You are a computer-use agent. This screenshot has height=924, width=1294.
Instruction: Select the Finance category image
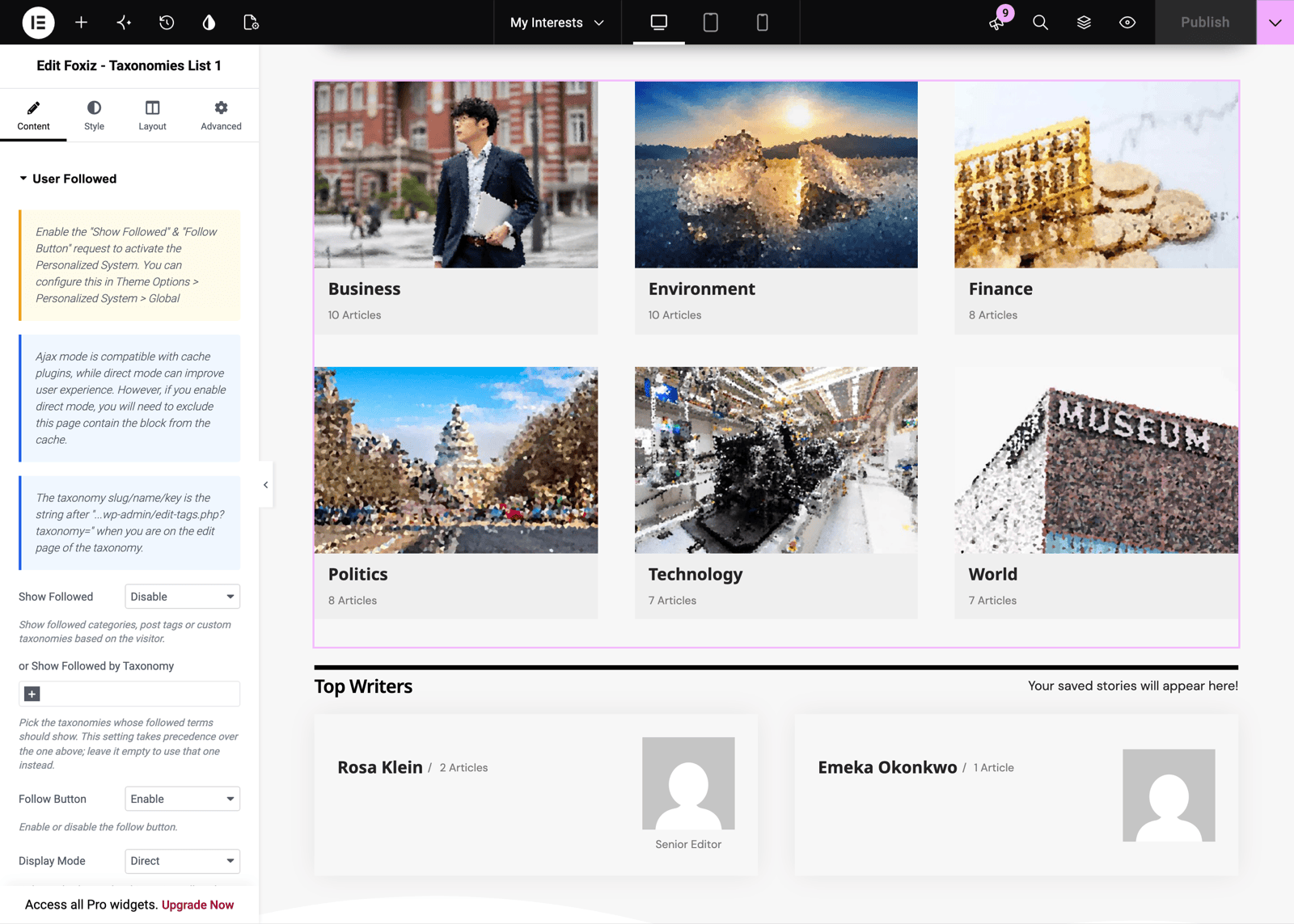tap(1097, 175)
